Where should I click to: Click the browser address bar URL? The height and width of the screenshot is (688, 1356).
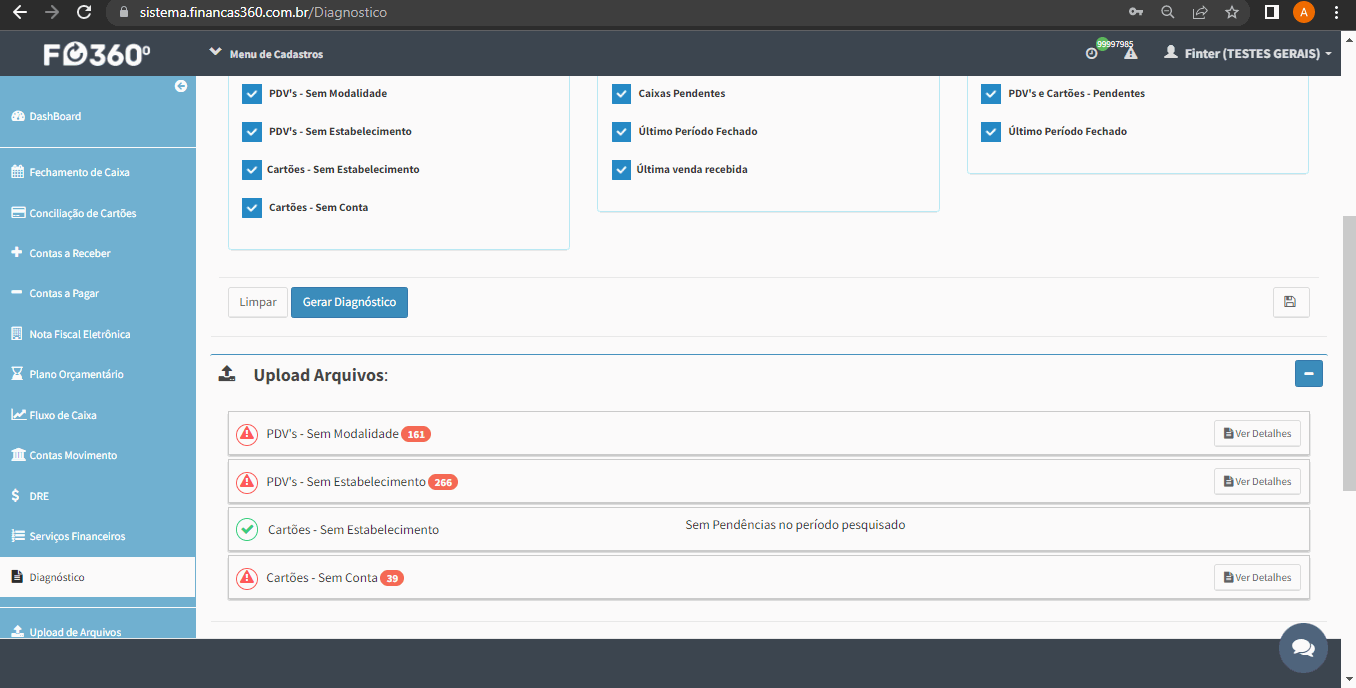click(263, 12)
